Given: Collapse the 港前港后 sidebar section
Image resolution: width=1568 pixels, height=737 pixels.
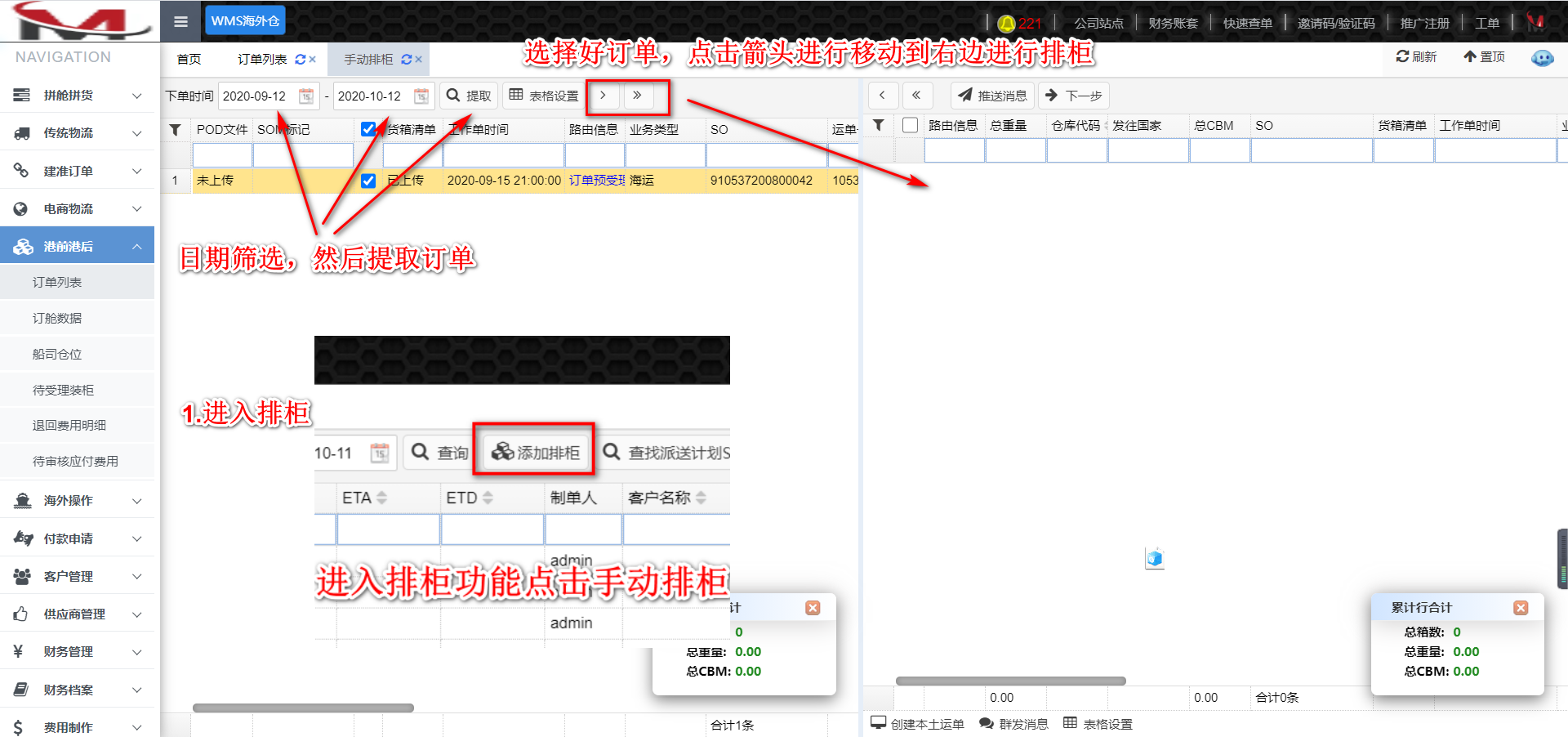Looking at the screenshot, I should 78,247.
